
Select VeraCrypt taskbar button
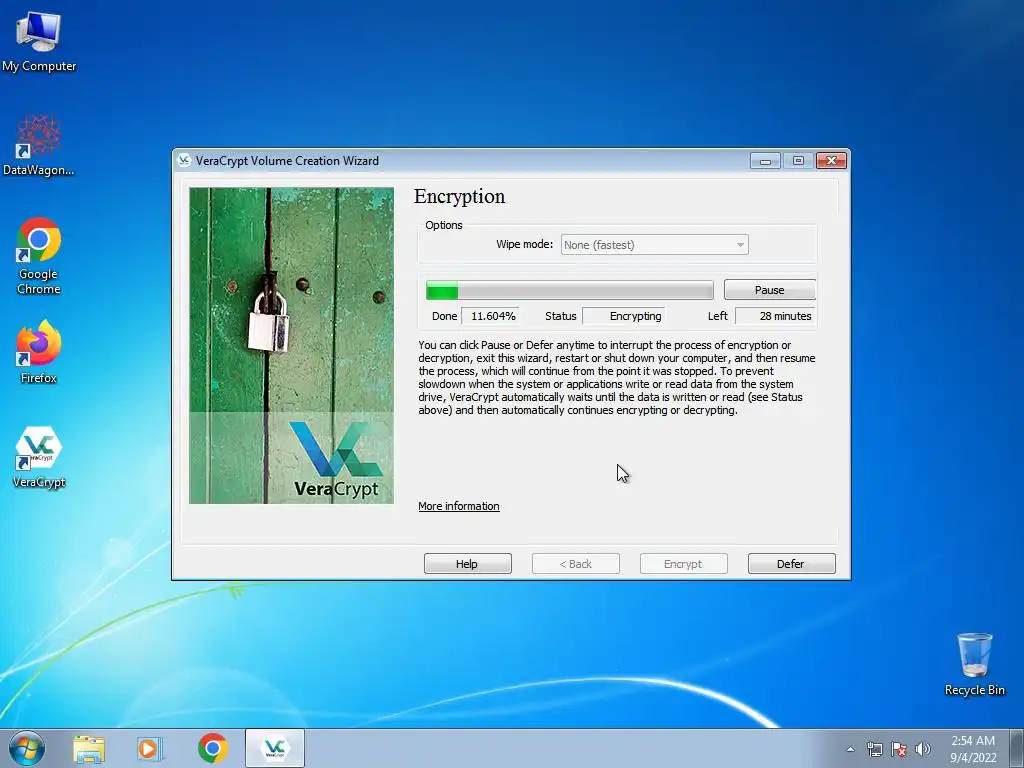point(275,748)
